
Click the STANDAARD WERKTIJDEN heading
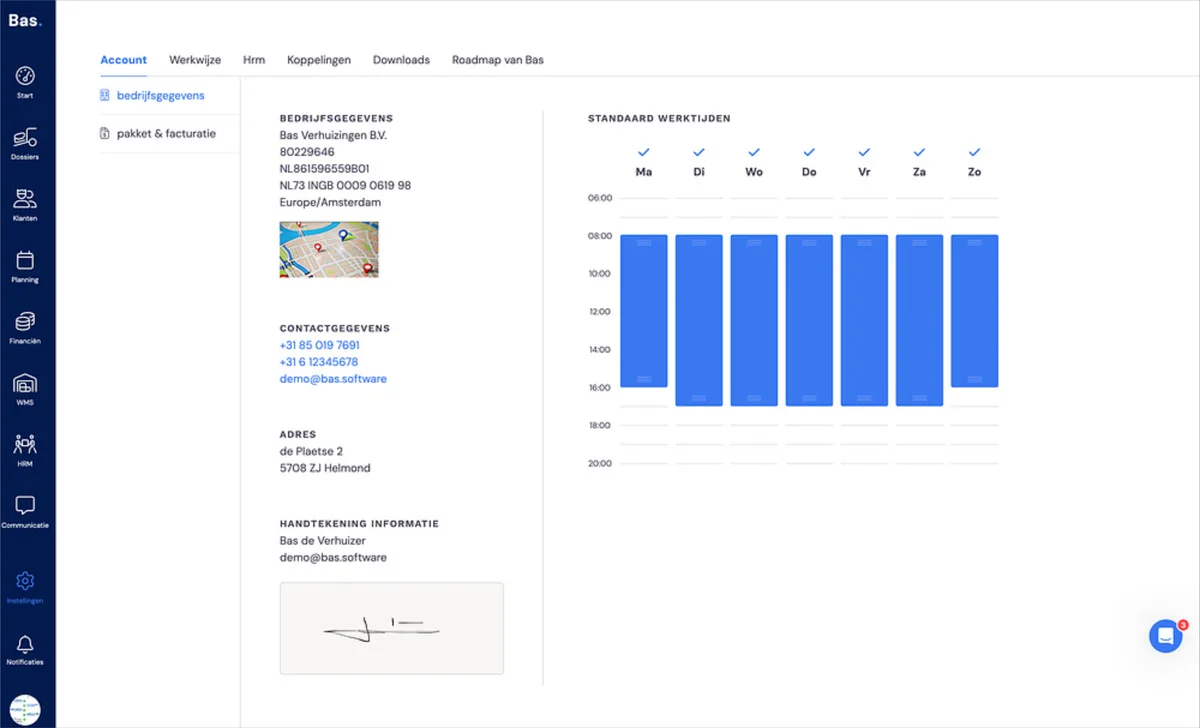[659, 118]
